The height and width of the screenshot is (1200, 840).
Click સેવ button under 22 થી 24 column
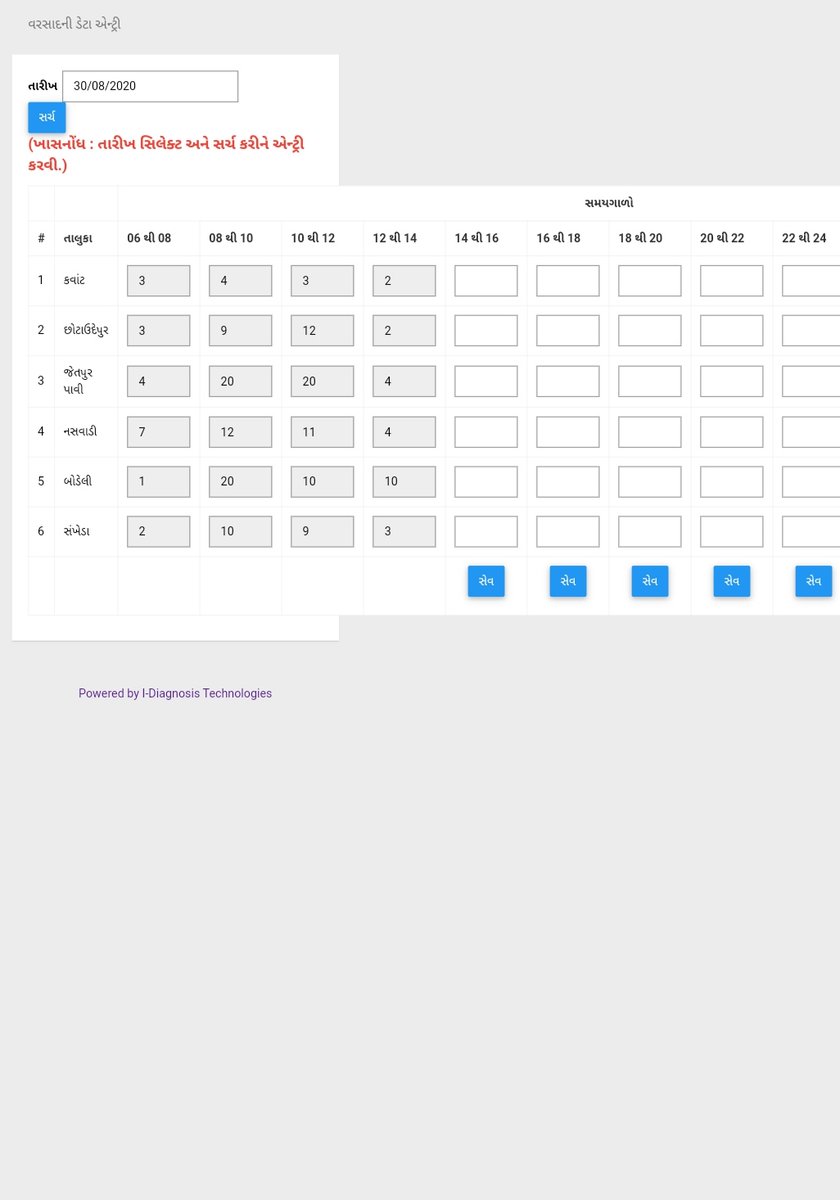pos(814,581)
